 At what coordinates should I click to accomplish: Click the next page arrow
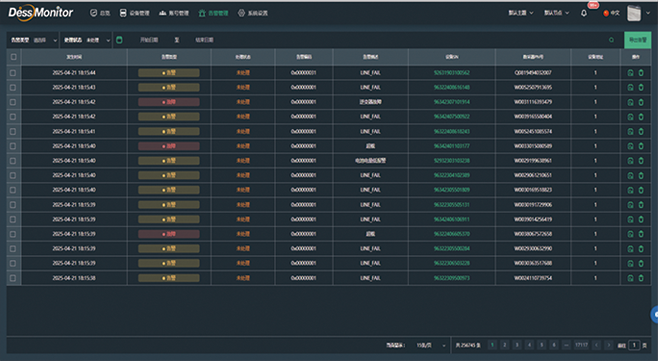608,345
